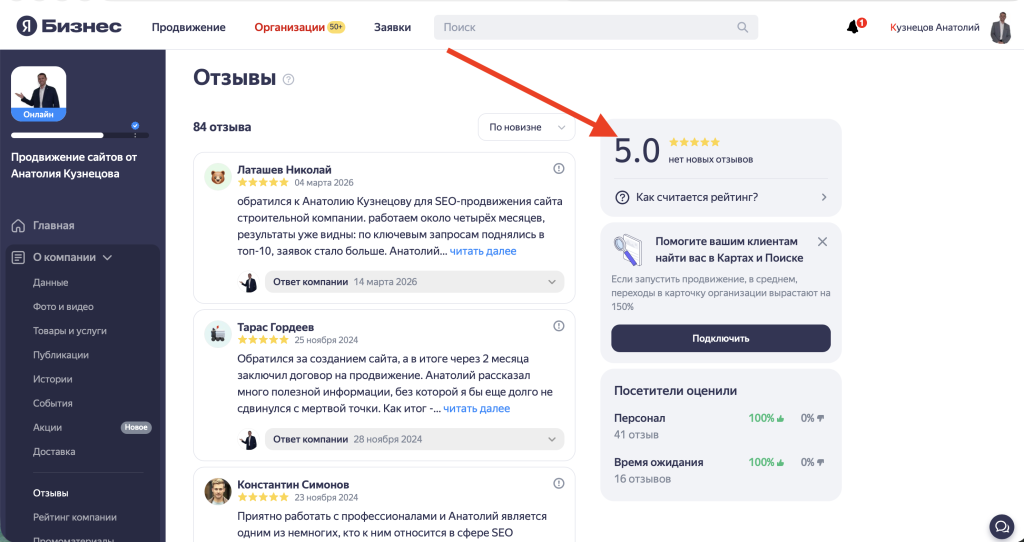Click читать далее in Тарас Гордеев review
Screen dimensions: 1024x542
click(477, 408)
